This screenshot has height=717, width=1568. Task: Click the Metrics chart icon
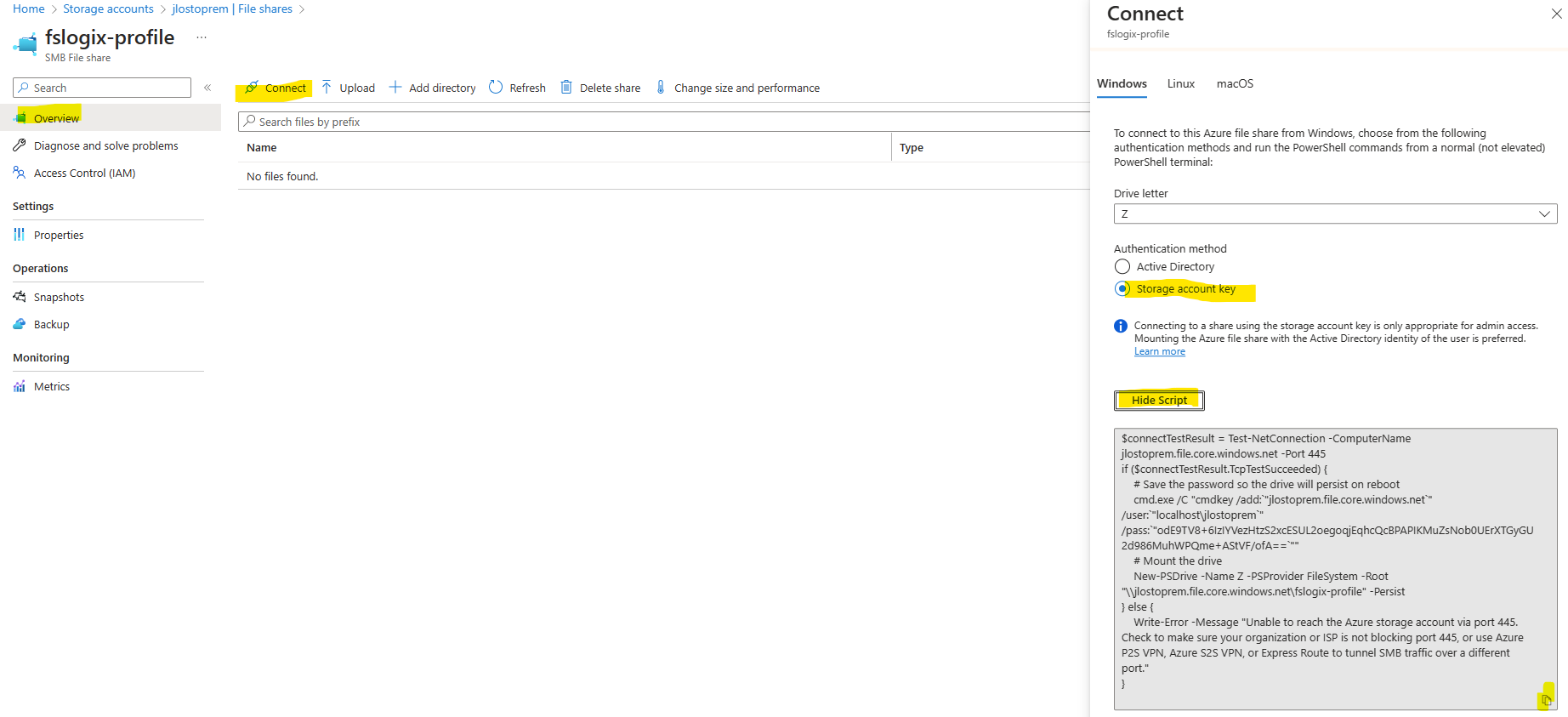pos(20,386)
